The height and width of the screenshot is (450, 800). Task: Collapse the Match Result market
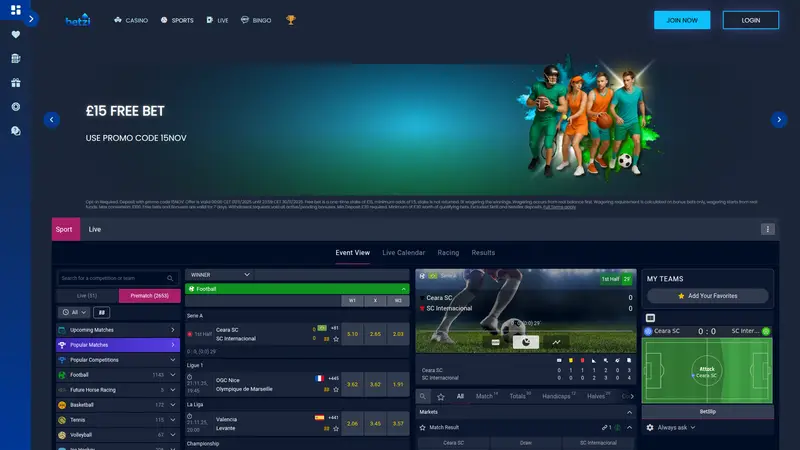[x=629, y=428]
